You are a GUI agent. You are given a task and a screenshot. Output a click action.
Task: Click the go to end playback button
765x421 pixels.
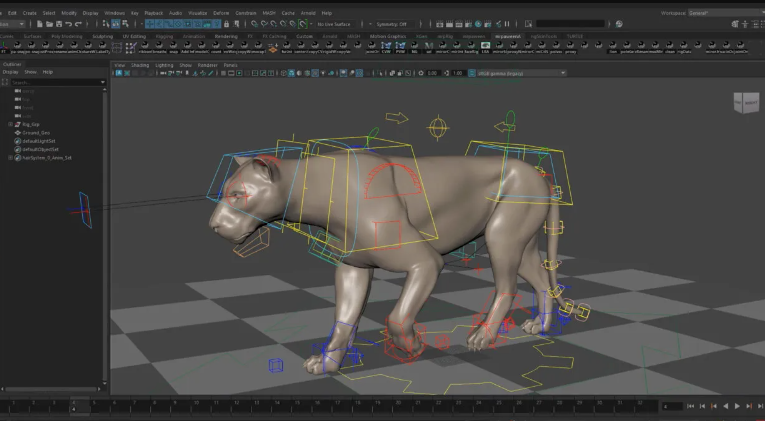[759, 406]
